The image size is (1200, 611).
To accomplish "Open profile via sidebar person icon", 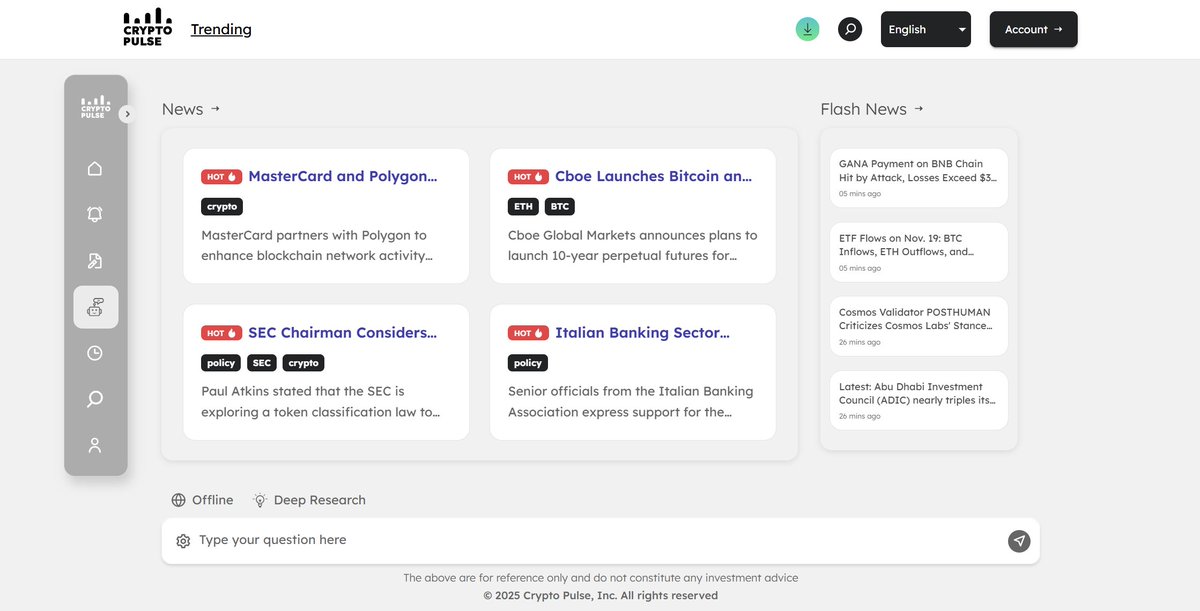I will (95, 445).
